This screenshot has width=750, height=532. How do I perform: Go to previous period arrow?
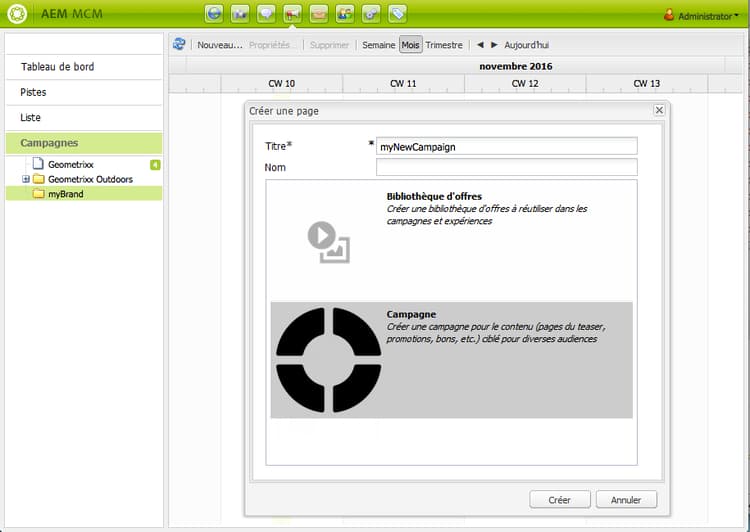click(480, 44)
